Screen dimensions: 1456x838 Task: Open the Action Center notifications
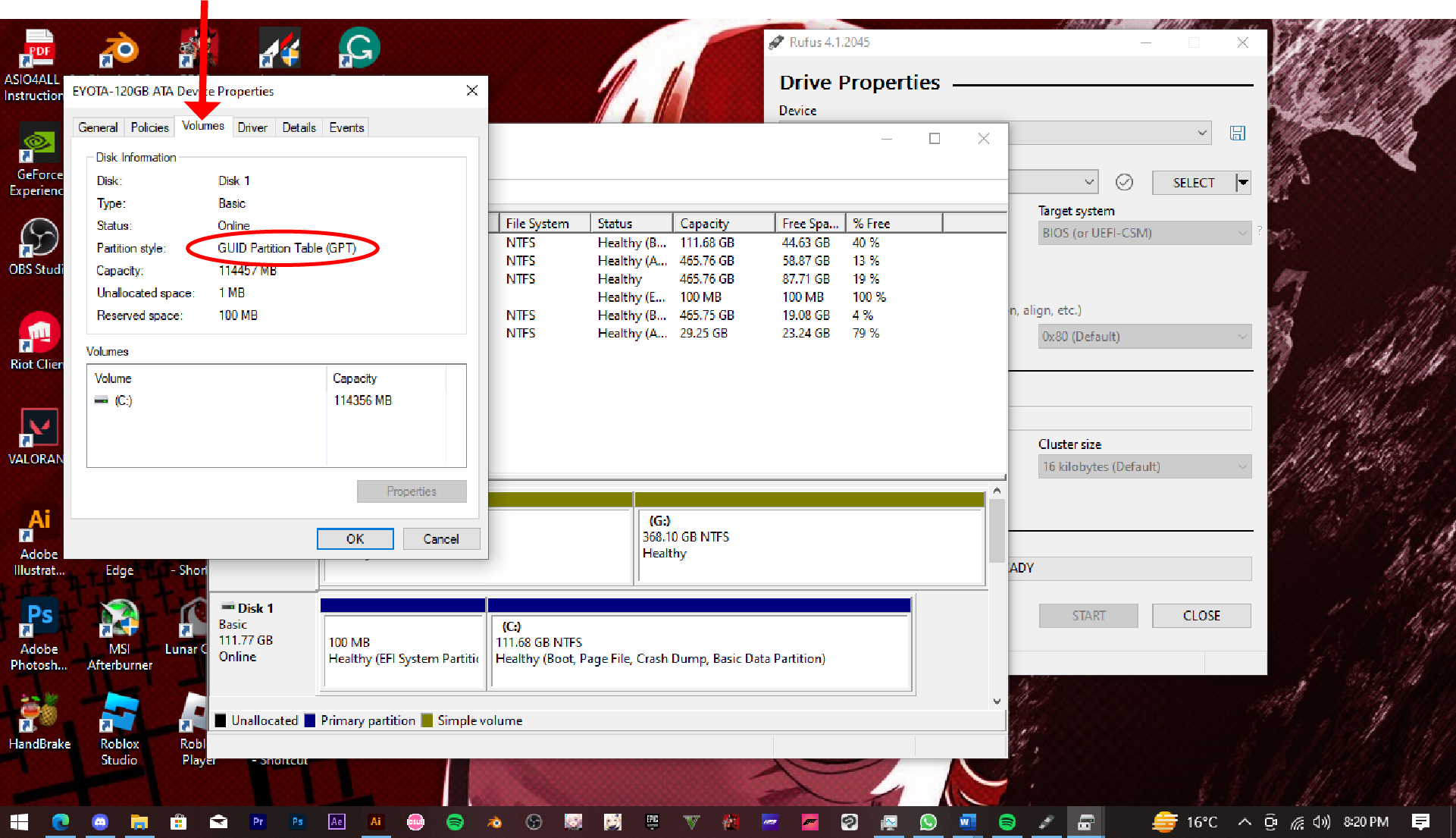pyautogui.click(x=1421, y=822)
